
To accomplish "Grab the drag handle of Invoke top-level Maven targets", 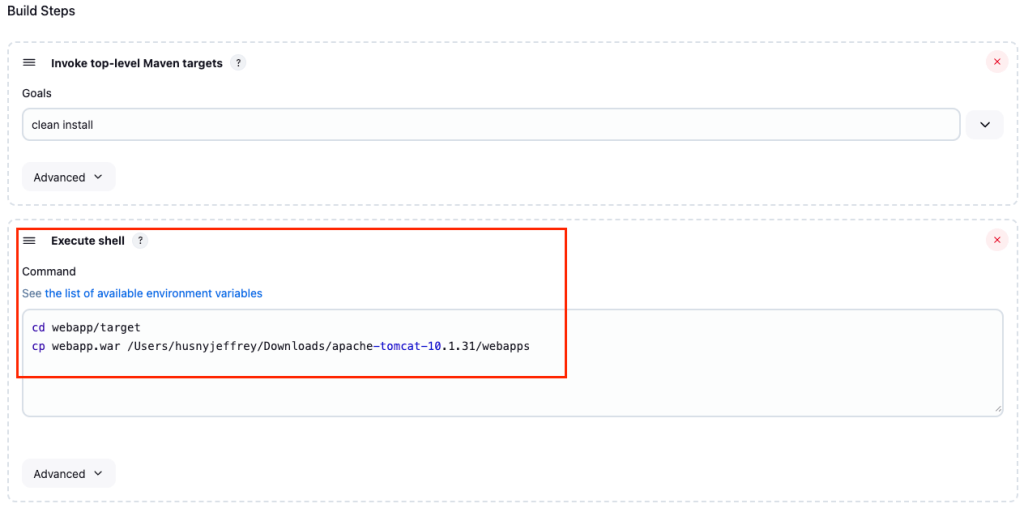I will point(29,63).
